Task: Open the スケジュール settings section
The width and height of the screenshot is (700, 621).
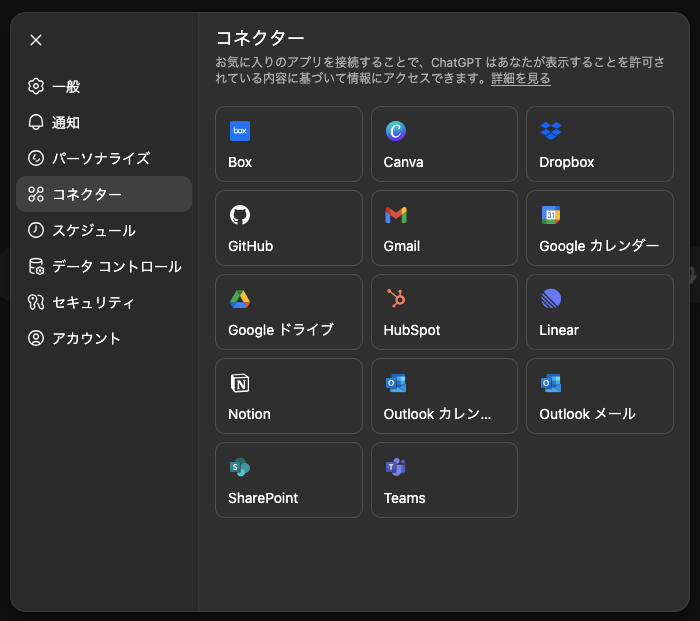Action: (x=104, y=230)
